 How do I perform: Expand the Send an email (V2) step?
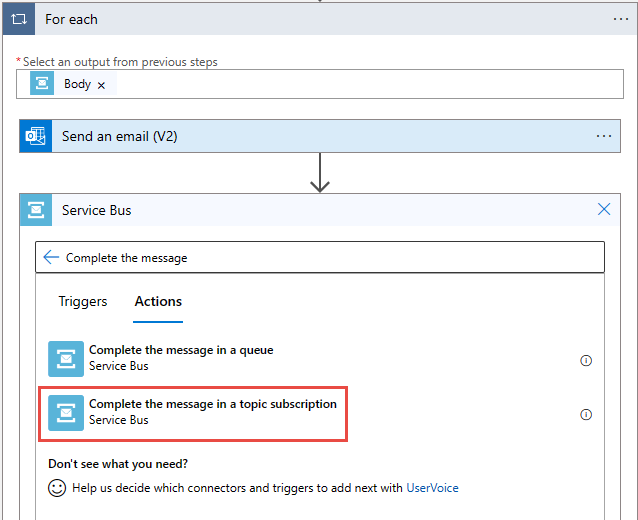click(x=300, y=136)
